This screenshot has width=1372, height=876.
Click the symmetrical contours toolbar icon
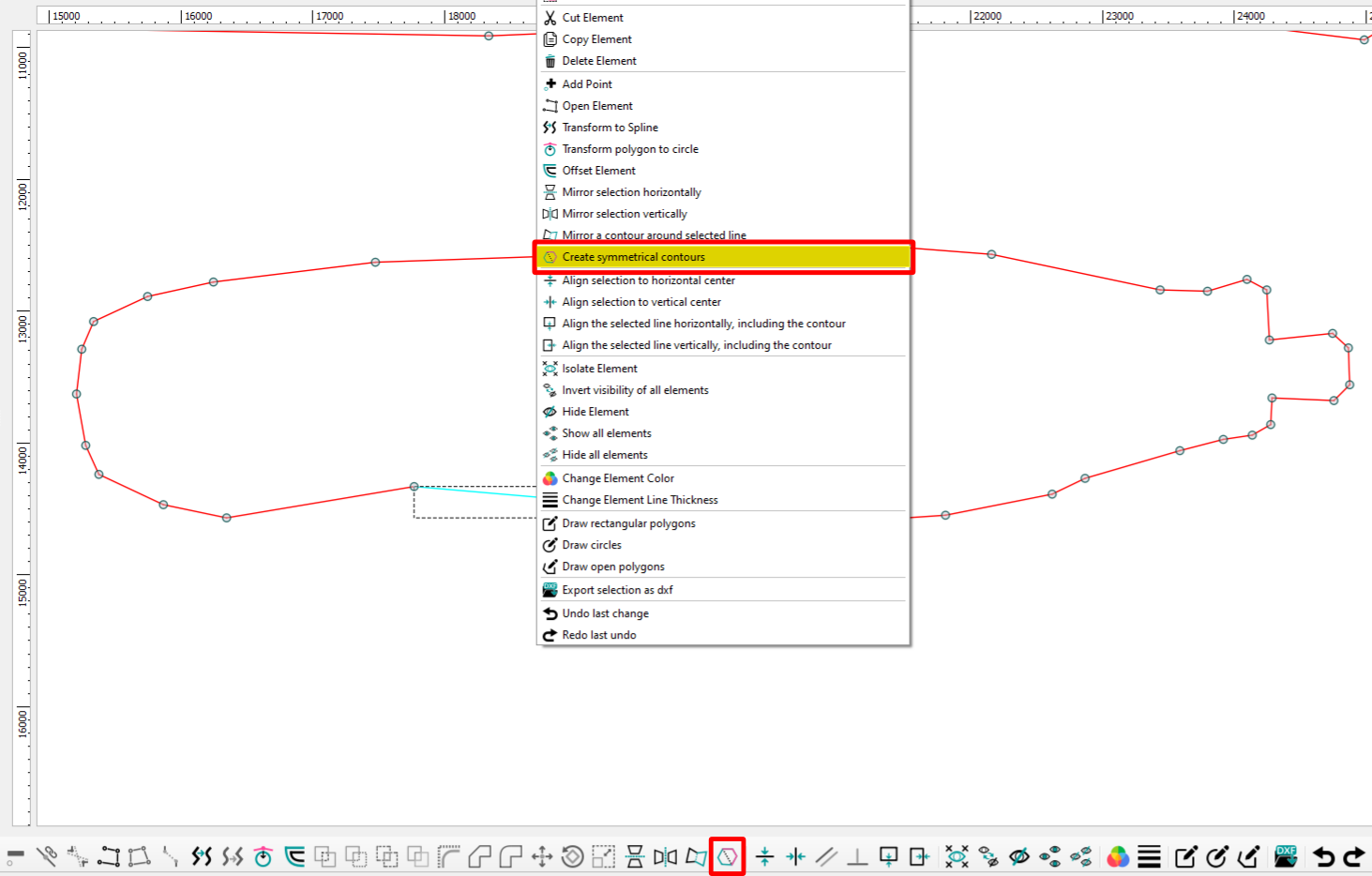(x=728, y=856)
